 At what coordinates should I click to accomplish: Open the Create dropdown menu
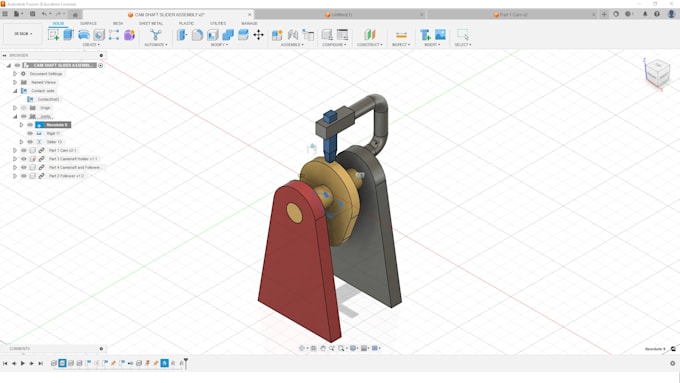point(91,45)
